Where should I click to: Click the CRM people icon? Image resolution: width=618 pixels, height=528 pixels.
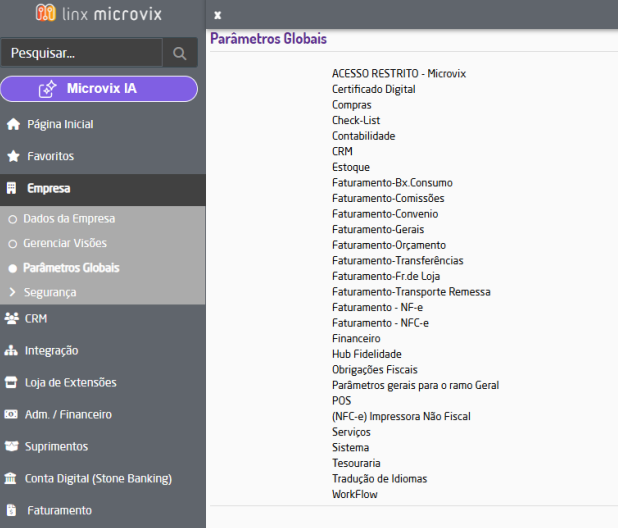(13, 319)
